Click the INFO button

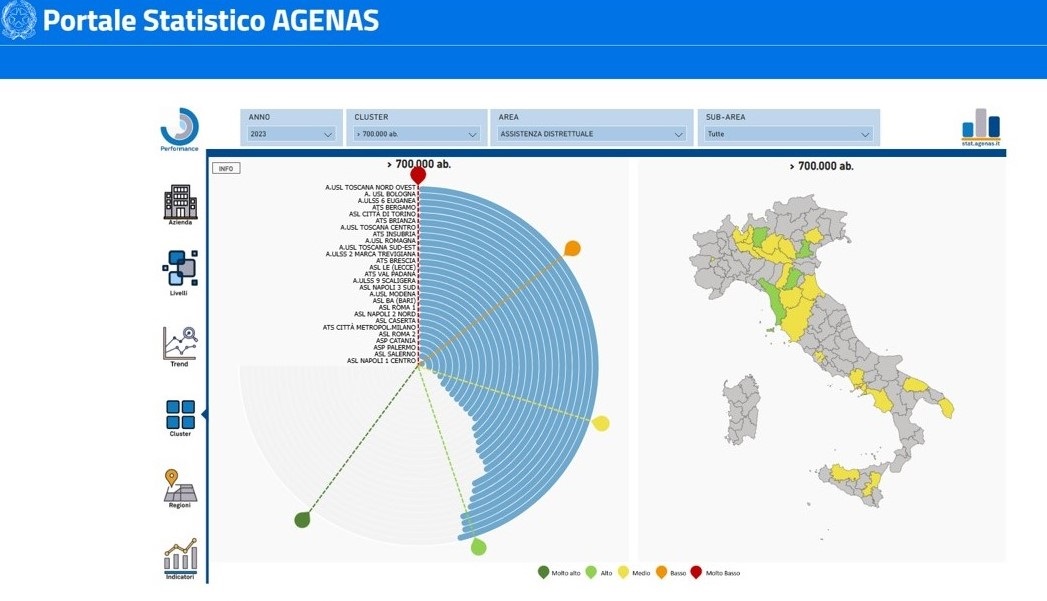click(225, 167)
